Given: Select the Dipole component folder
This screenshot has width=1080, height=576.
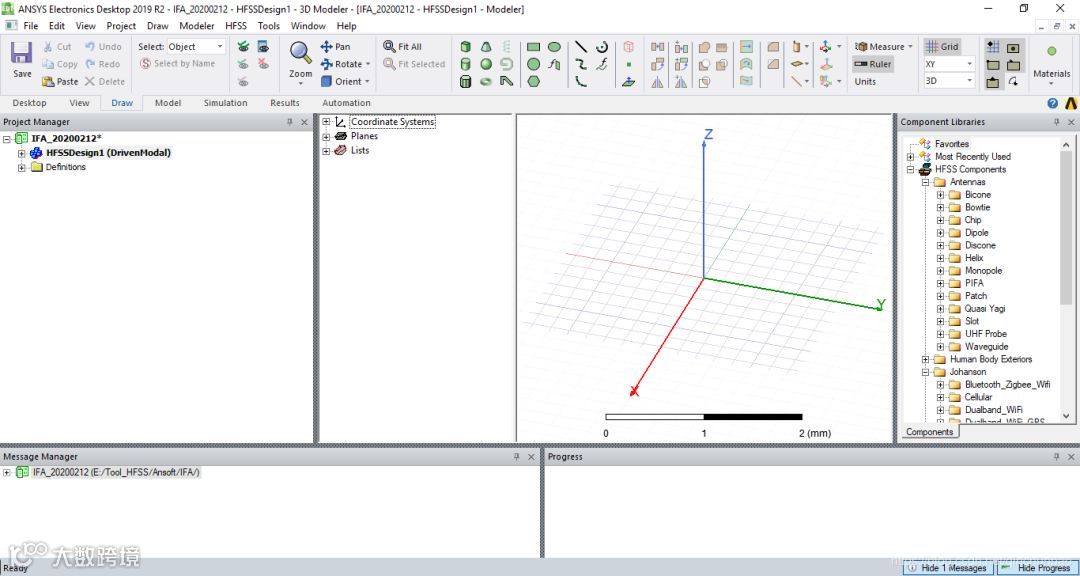Looking at the screenshot, I should click(977, 233).
